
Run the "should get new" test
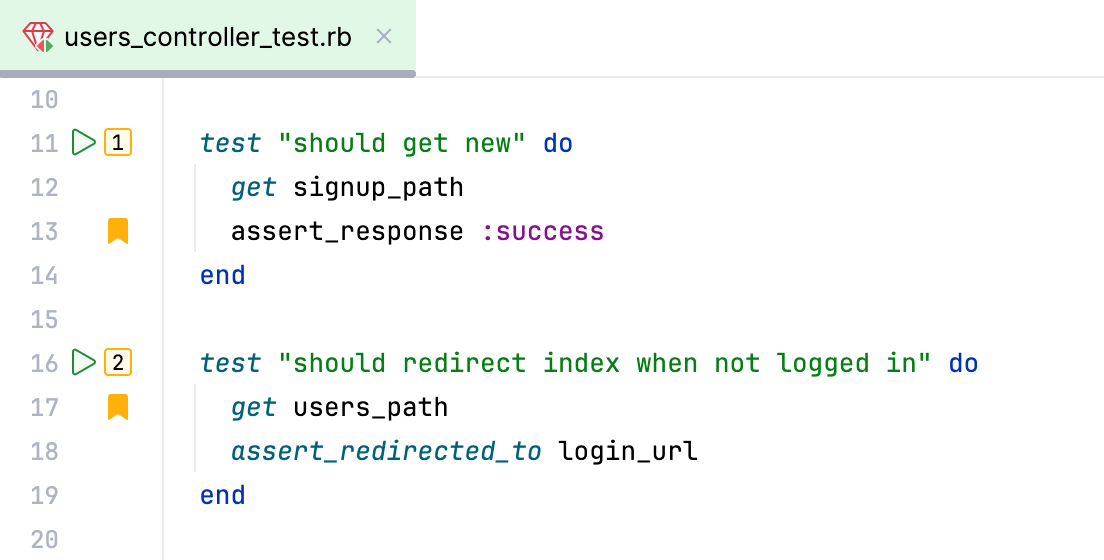[x=84, y=143]
